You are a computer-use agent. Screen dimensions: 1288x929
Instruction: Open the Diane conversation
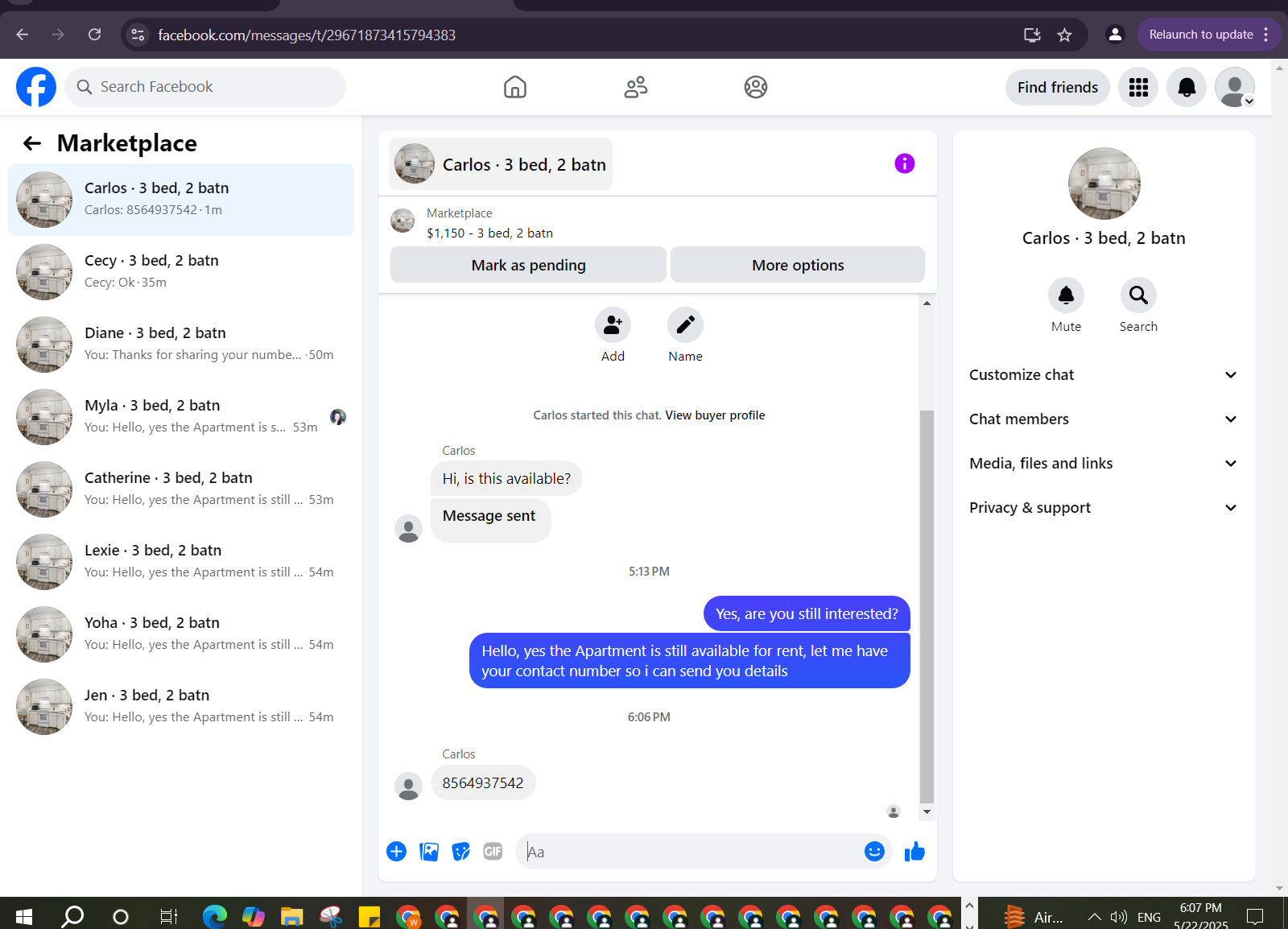point(181,345)
